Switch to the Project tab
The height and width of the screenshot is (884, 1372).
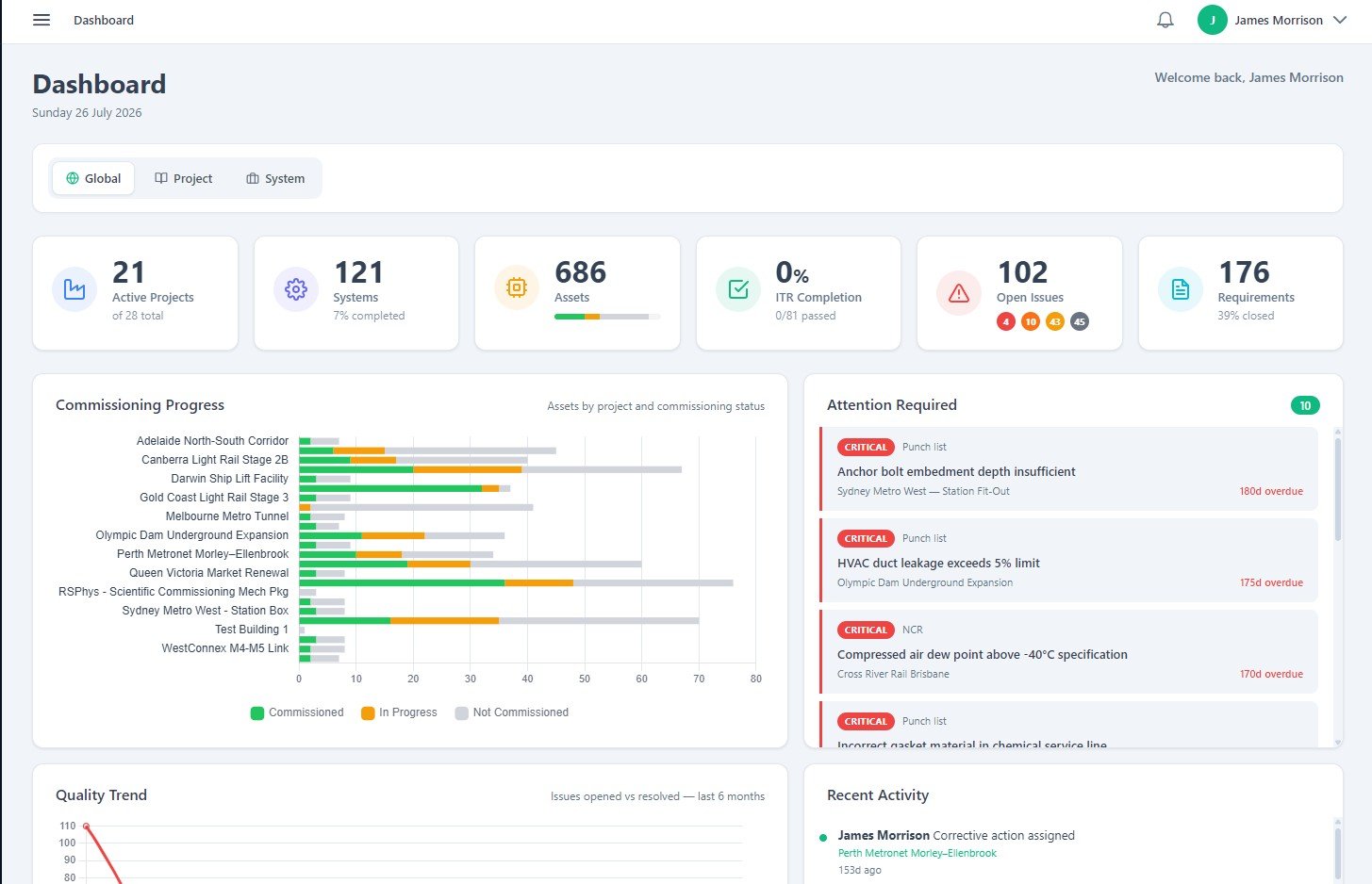pyautogui.click(x=184, y=178)
